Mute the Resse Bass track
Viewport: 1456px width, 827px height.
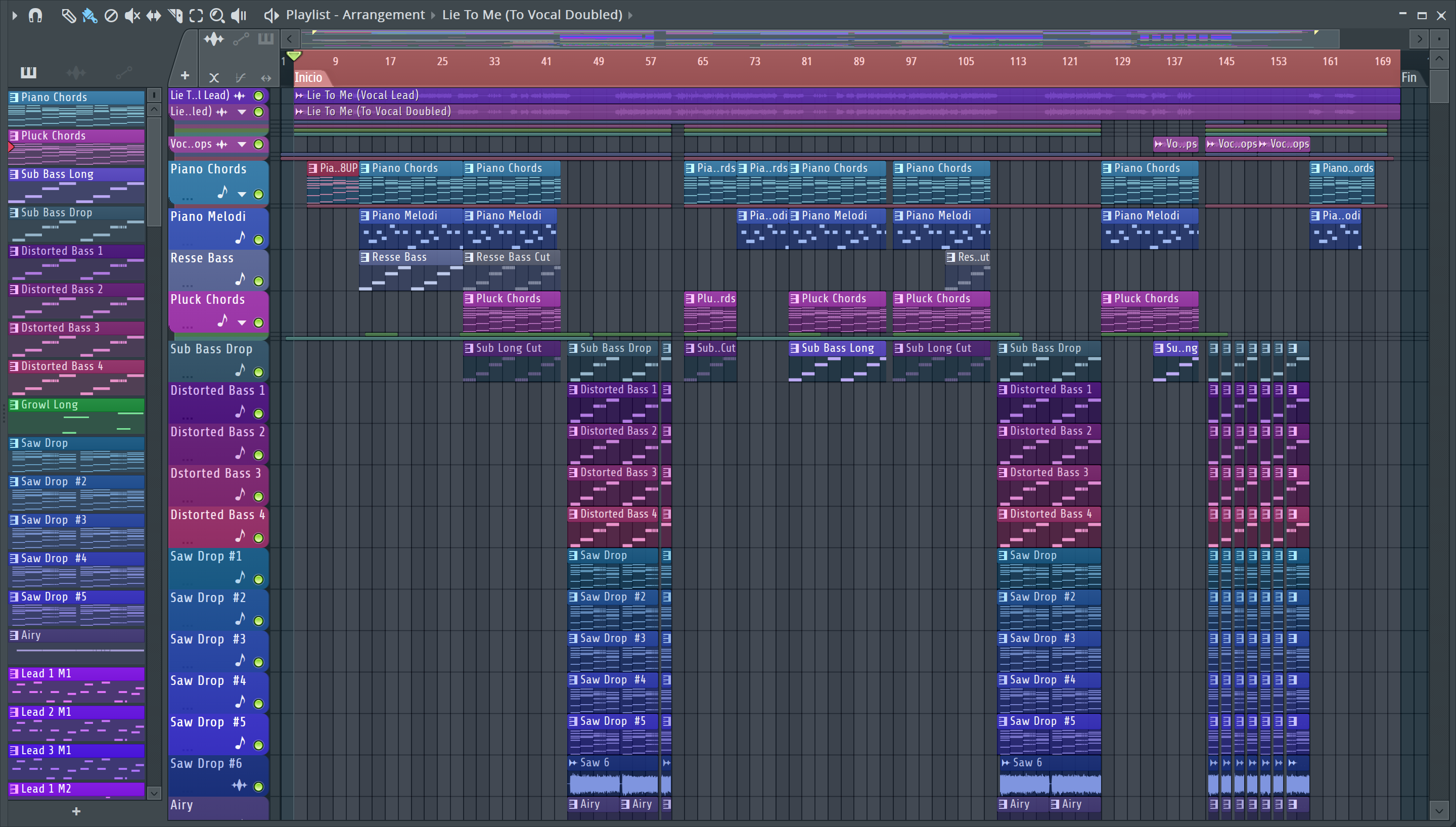pyautogui.click(x=258, y=282)
